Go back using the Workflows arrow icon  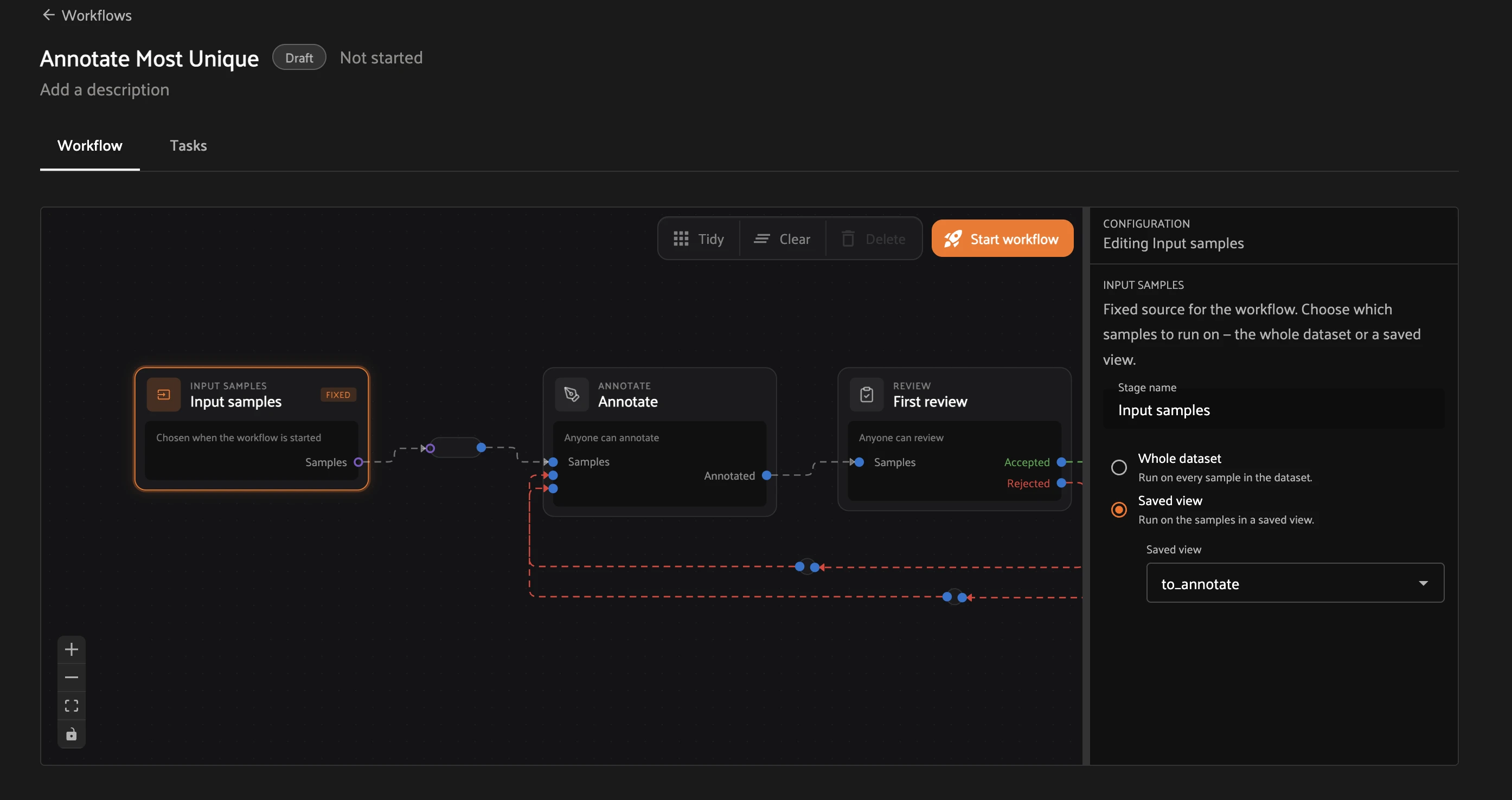[x=48, y=15]
